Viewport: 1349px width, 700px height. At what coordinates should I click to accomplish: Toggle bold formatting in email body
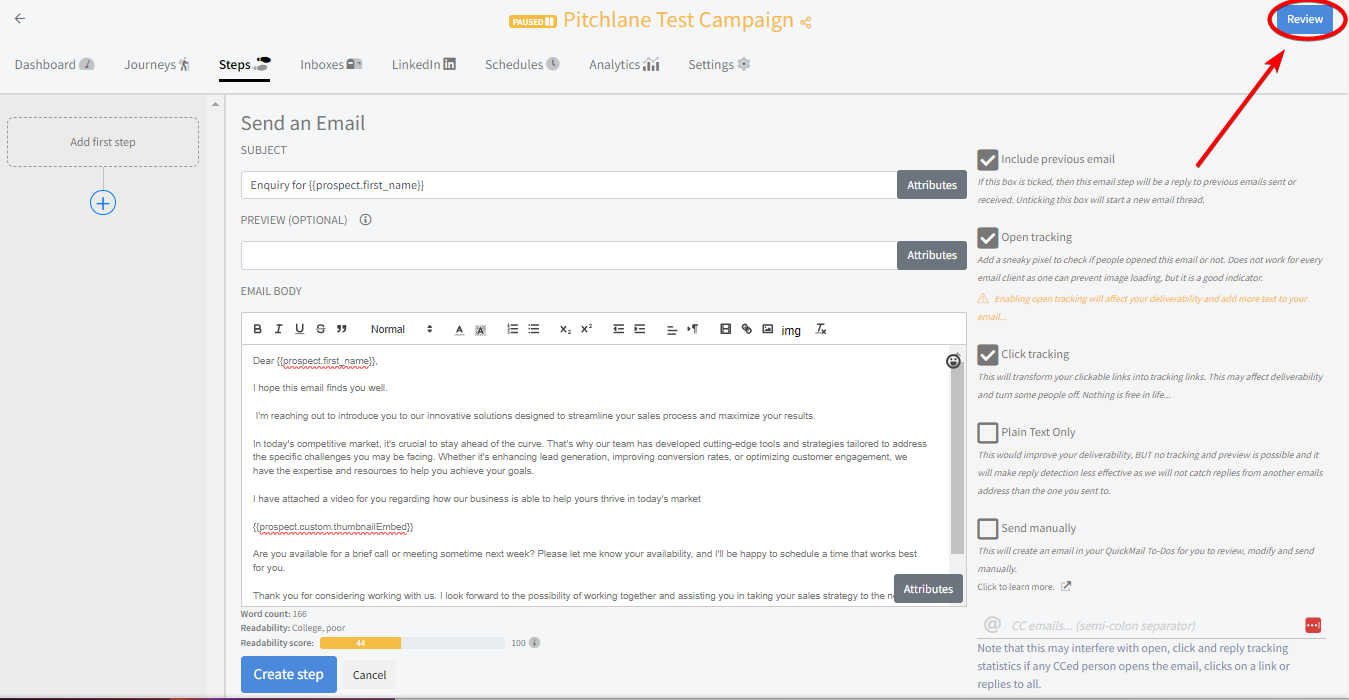coord(257,329)
